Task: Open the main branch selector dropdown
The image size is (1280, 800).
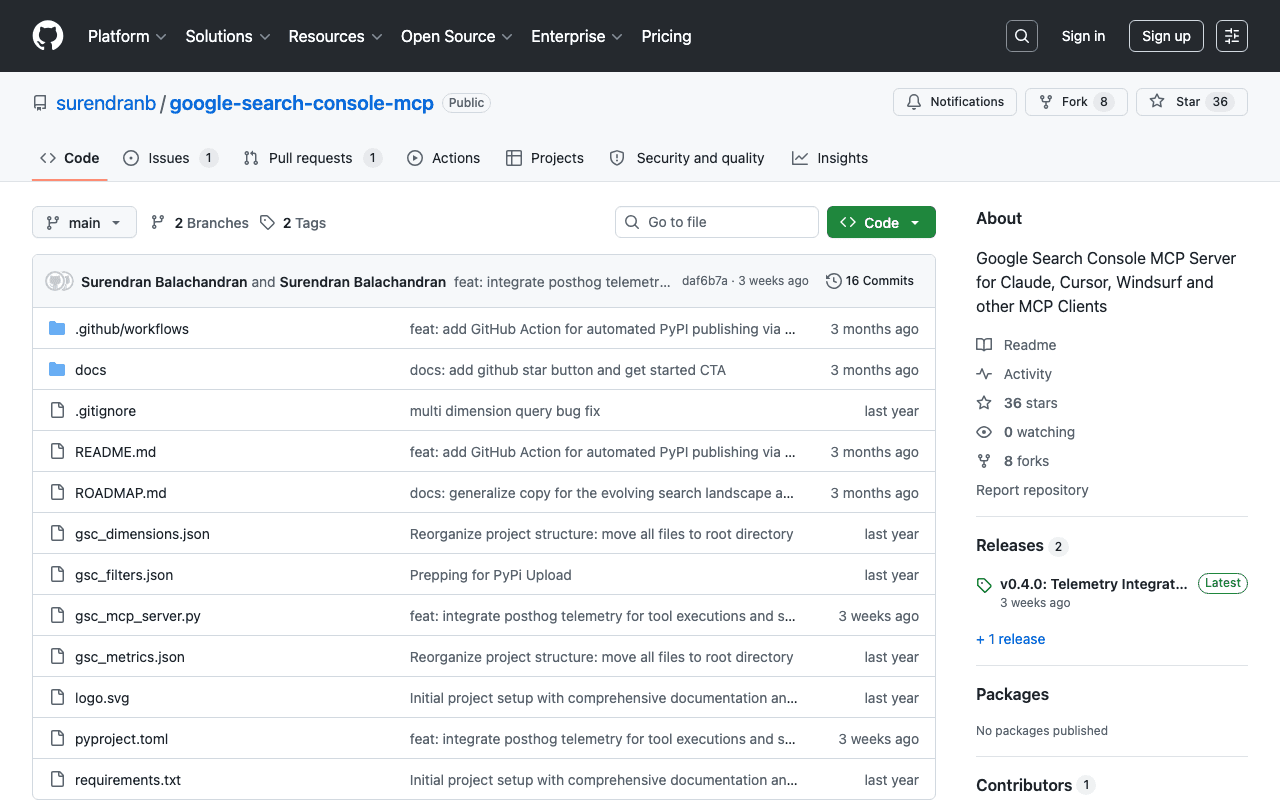Action: click(84, 222)
